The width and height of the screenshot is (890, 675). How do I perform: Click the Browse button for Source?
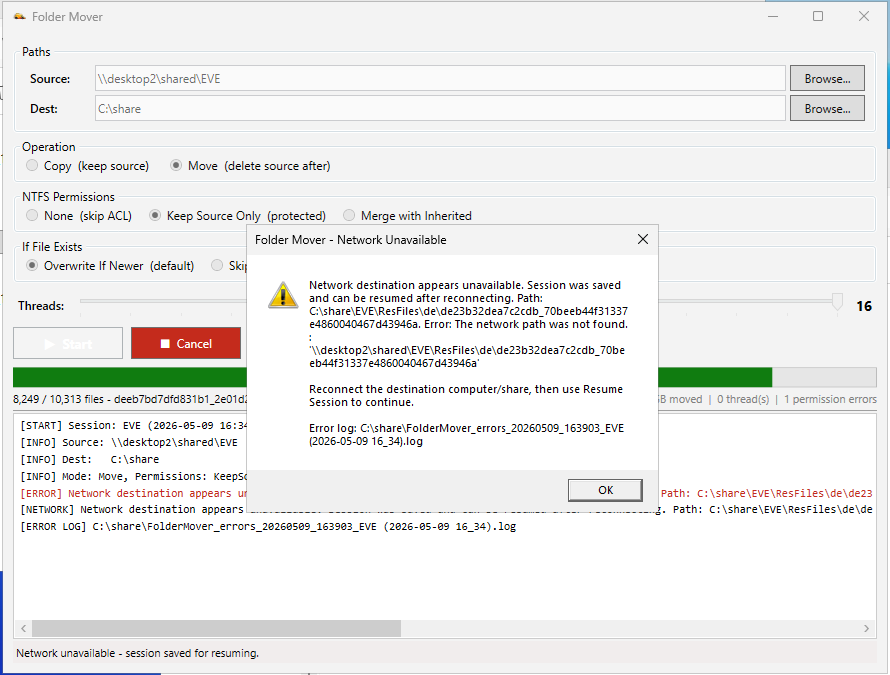coord(827,78)
